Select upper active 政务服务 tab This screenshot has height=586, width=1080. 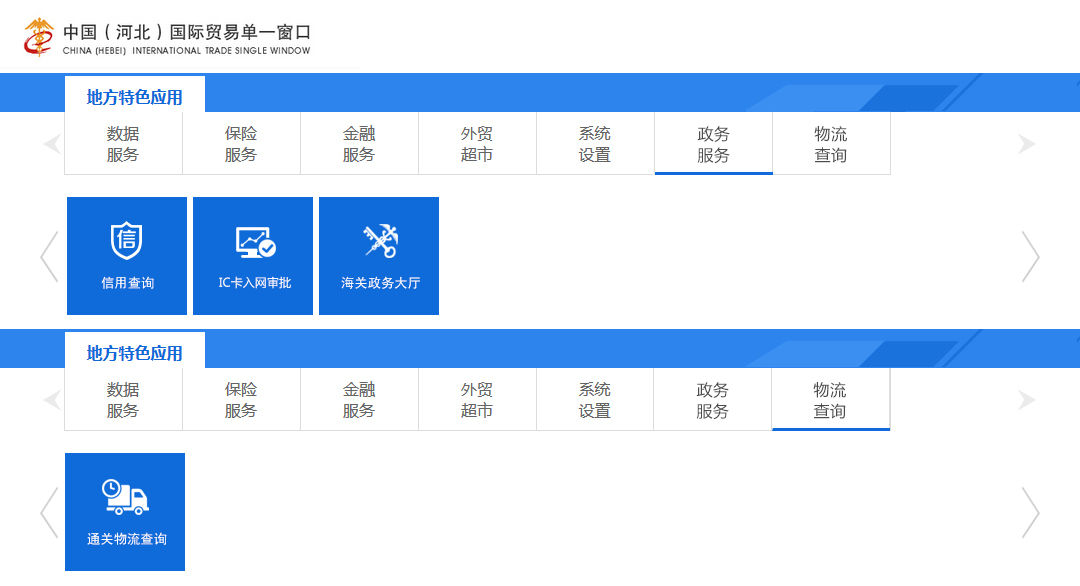click(714, 143)
